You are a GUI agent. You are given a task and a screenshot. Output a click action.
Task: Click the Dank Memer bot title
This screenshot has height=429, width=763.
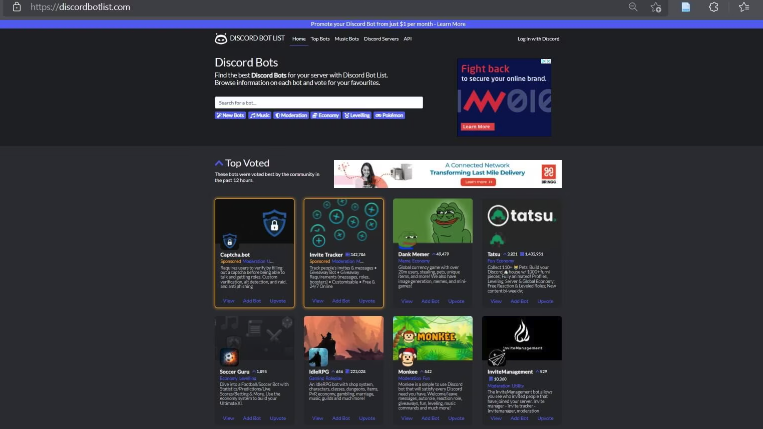[x=414, y=254]
